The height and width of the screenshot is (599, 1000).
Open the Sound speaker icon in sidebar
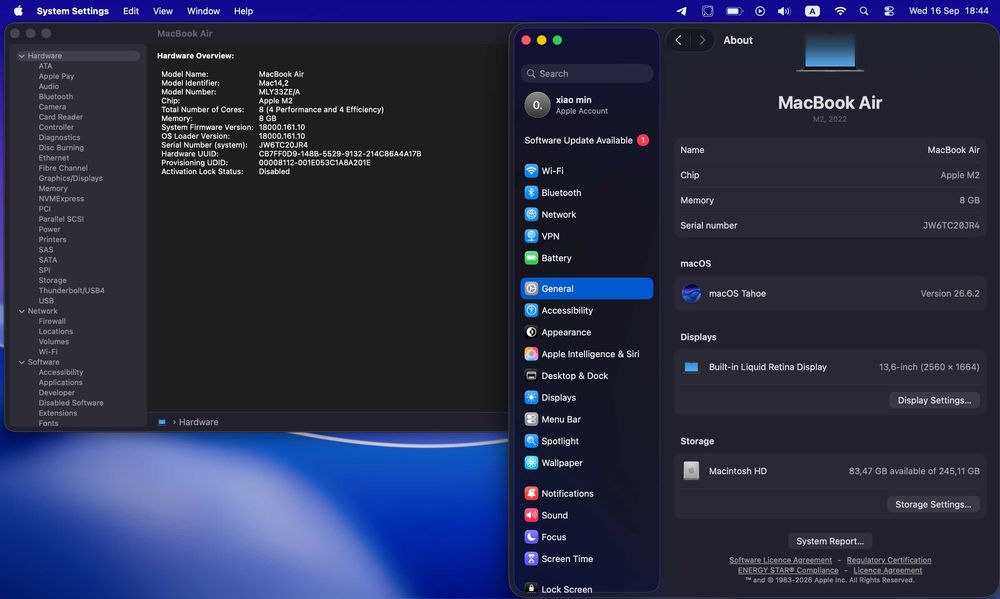click(x=531, y=515)
